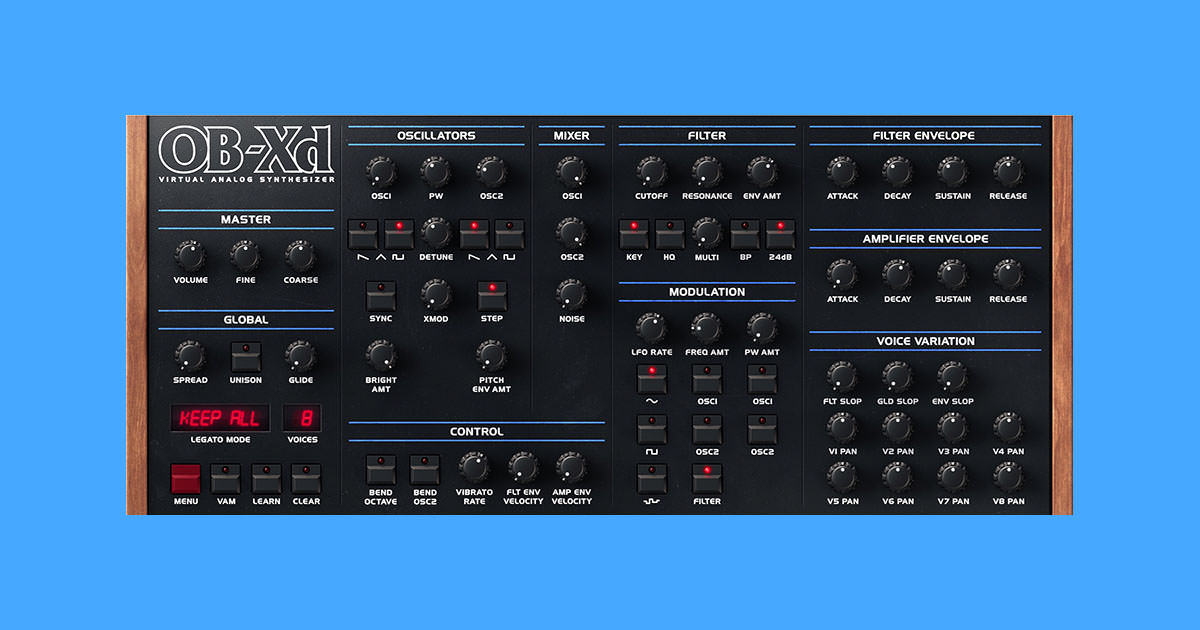The width and height of the screenshot is (1200, 630).
Task: Toggle OSC2 button under PW AMT column
Action: click(762, 430)
